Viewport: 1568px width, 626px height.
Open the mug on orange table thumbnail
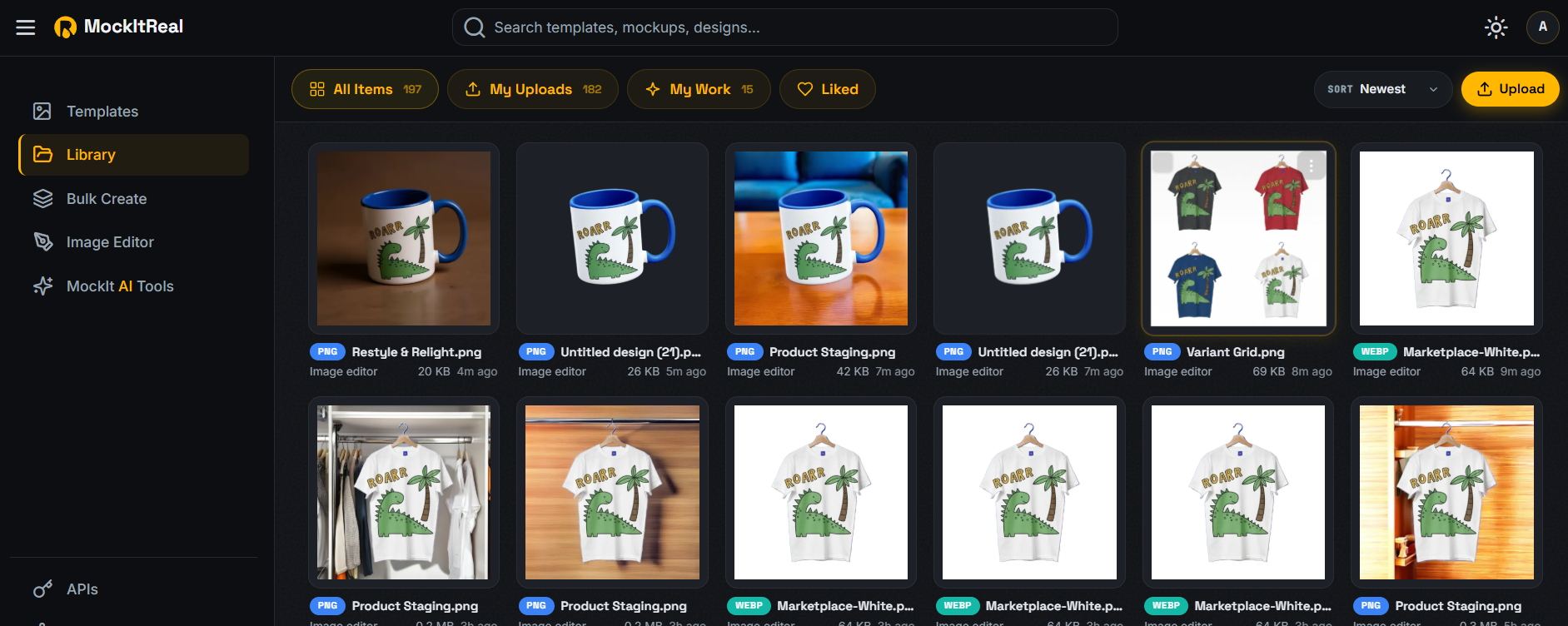pyautogui.click(x=821, y=238)
